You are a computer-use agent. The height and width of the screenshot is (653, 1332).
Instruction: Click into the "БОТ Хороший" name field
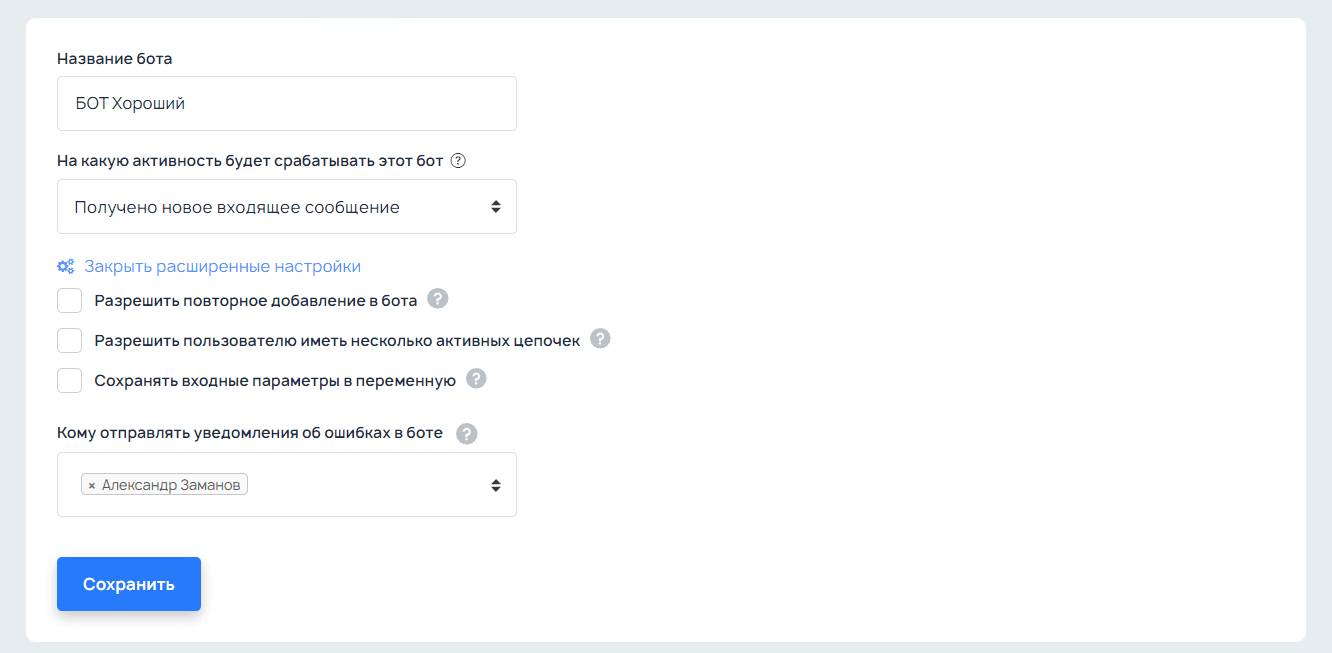pyautogui.click(x=286, y=104)
